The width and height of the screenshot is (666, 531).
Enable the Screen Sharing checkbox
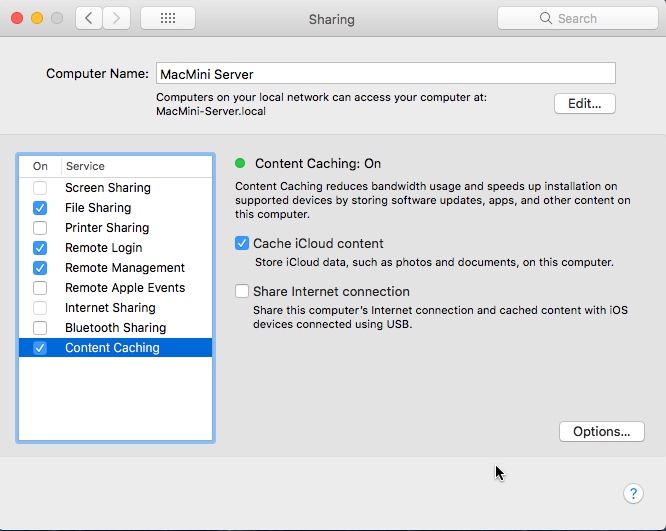(40, 188)
